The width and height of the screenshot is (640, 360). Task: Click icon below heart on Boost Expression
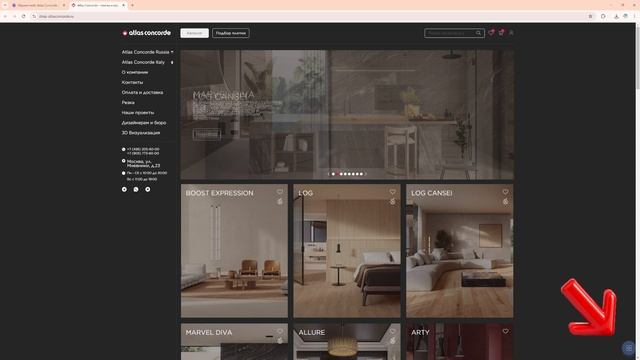(x=280, y=201)
